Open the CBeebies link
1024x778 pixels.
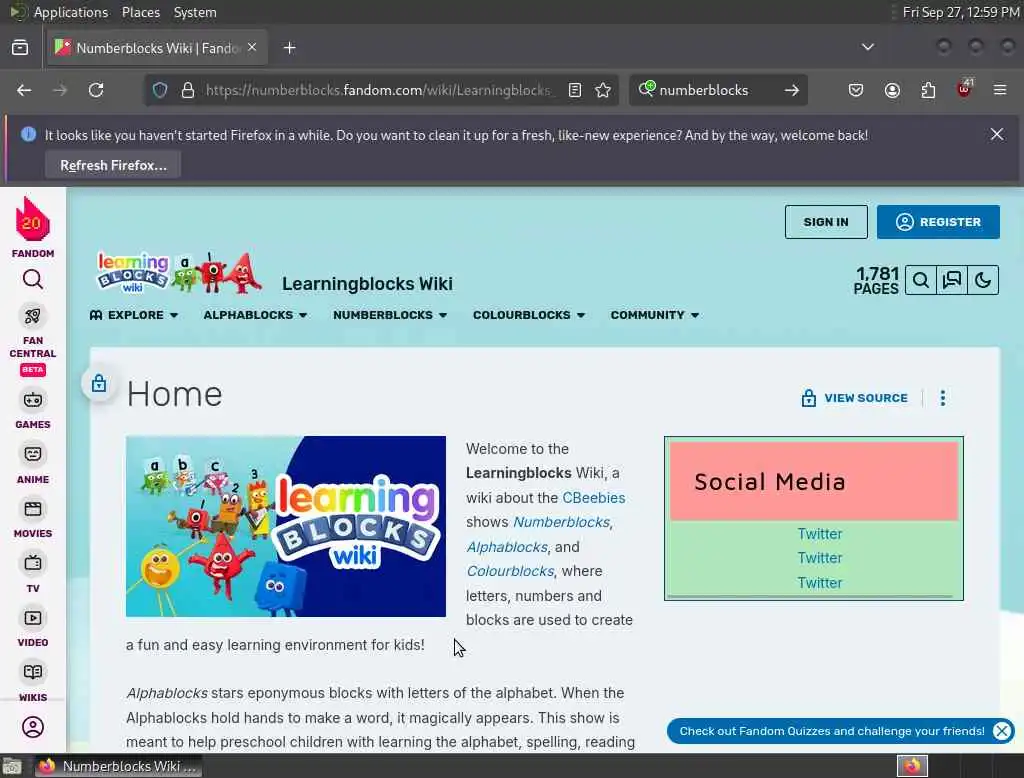click(594, 498)
